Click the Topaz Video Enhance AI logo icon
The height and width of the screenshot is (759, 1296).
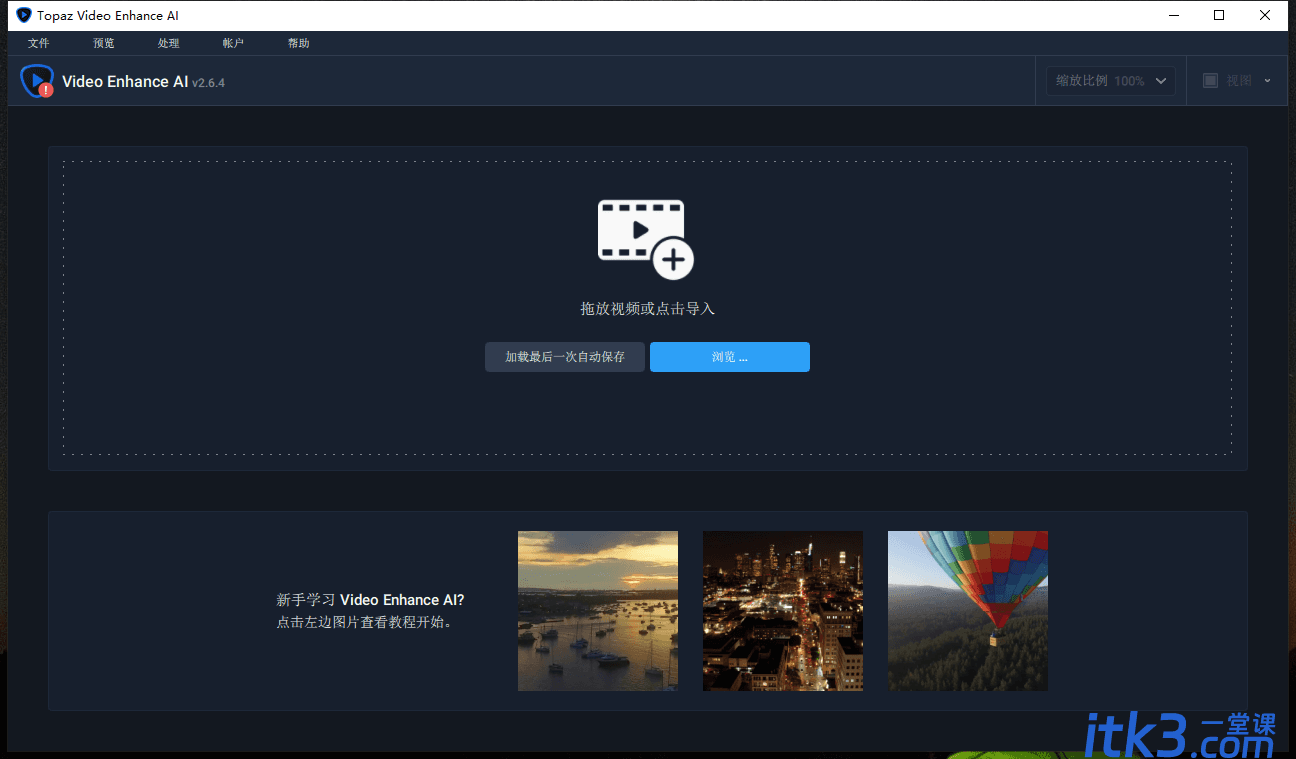[x=37, y=81]
